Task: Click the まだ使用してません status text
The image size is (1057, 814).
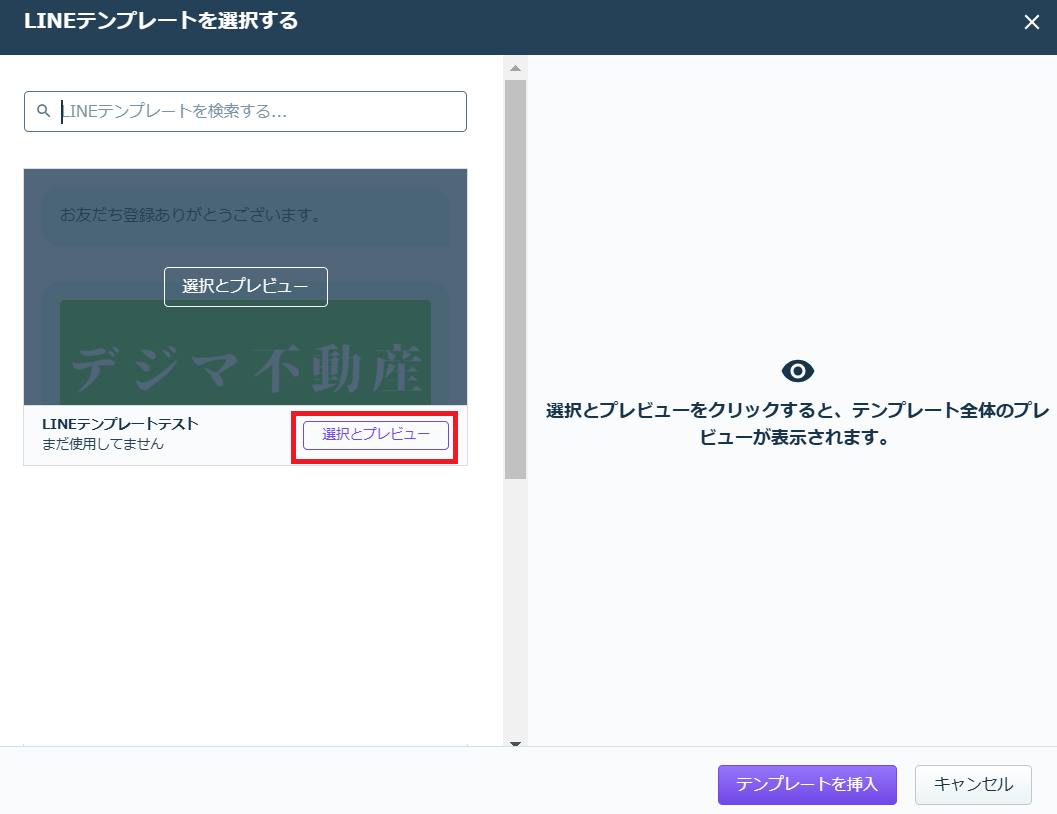Action: [x=103, y=444]
